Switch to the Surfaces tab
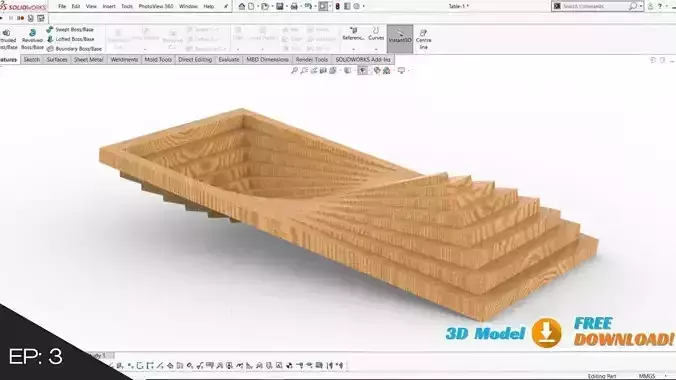 point(57,60)
